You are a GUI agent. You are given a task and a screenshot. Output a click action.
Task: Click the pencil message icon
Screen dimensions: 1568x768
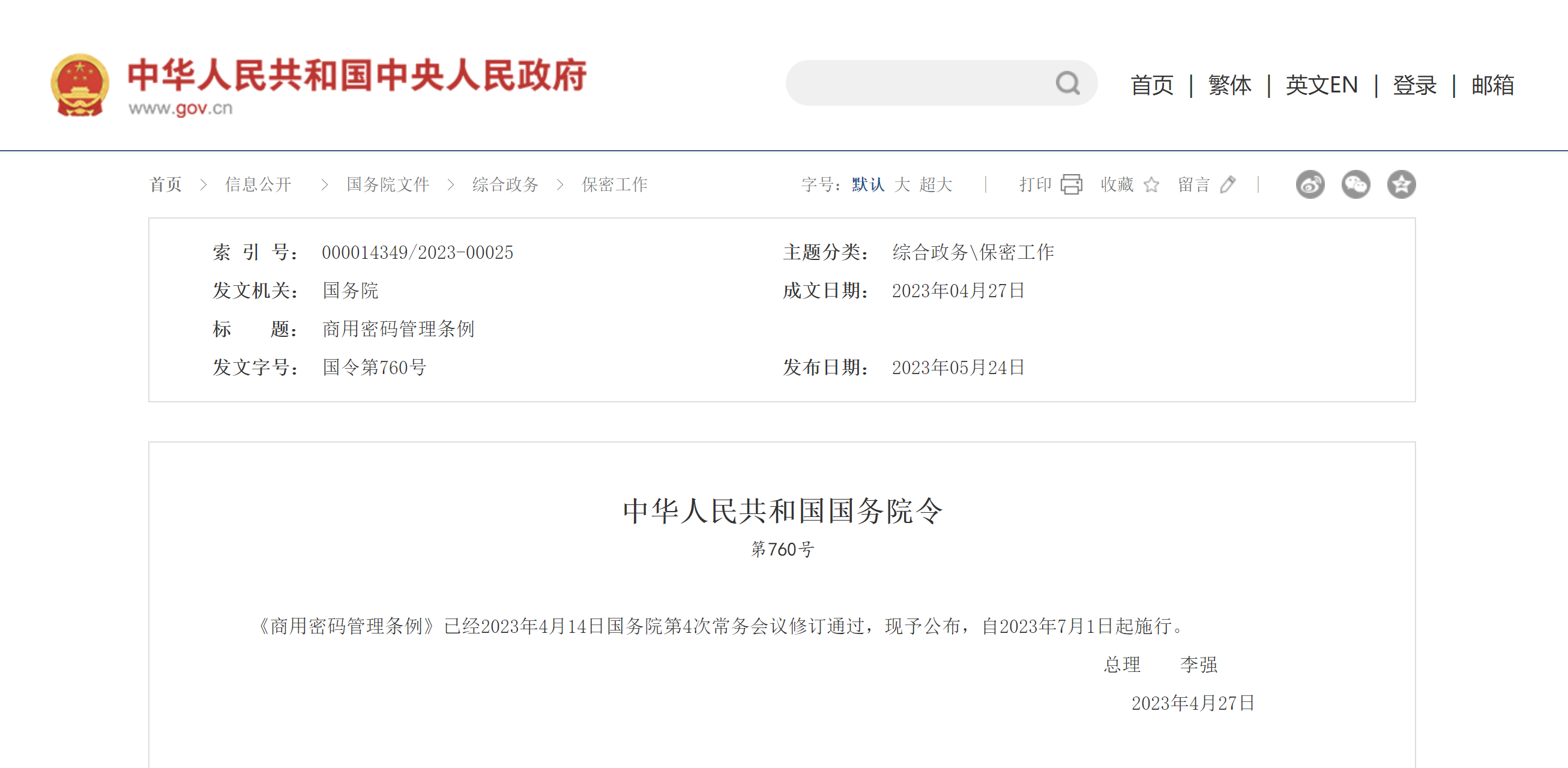[1228, 184]
